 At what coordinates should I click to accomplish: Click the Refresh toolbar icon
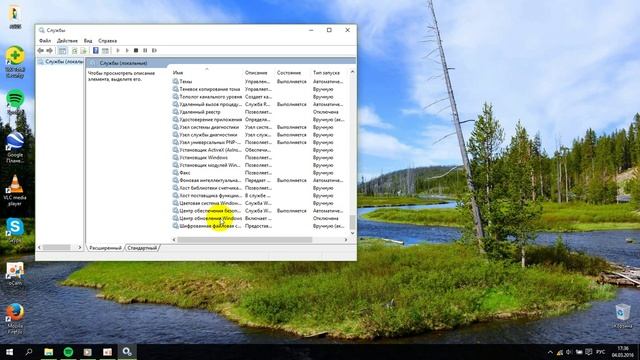click(x=74, y=51)
